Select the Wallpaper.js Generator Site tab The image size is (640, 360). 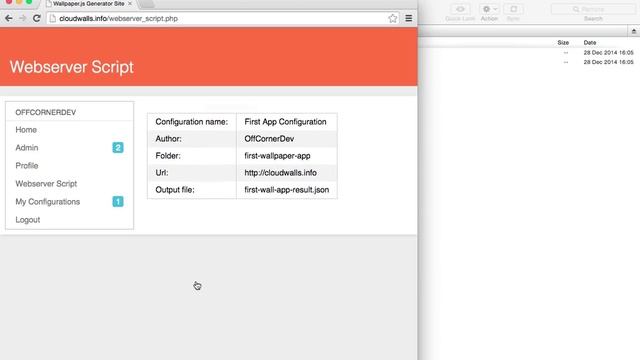click(88, 4)
